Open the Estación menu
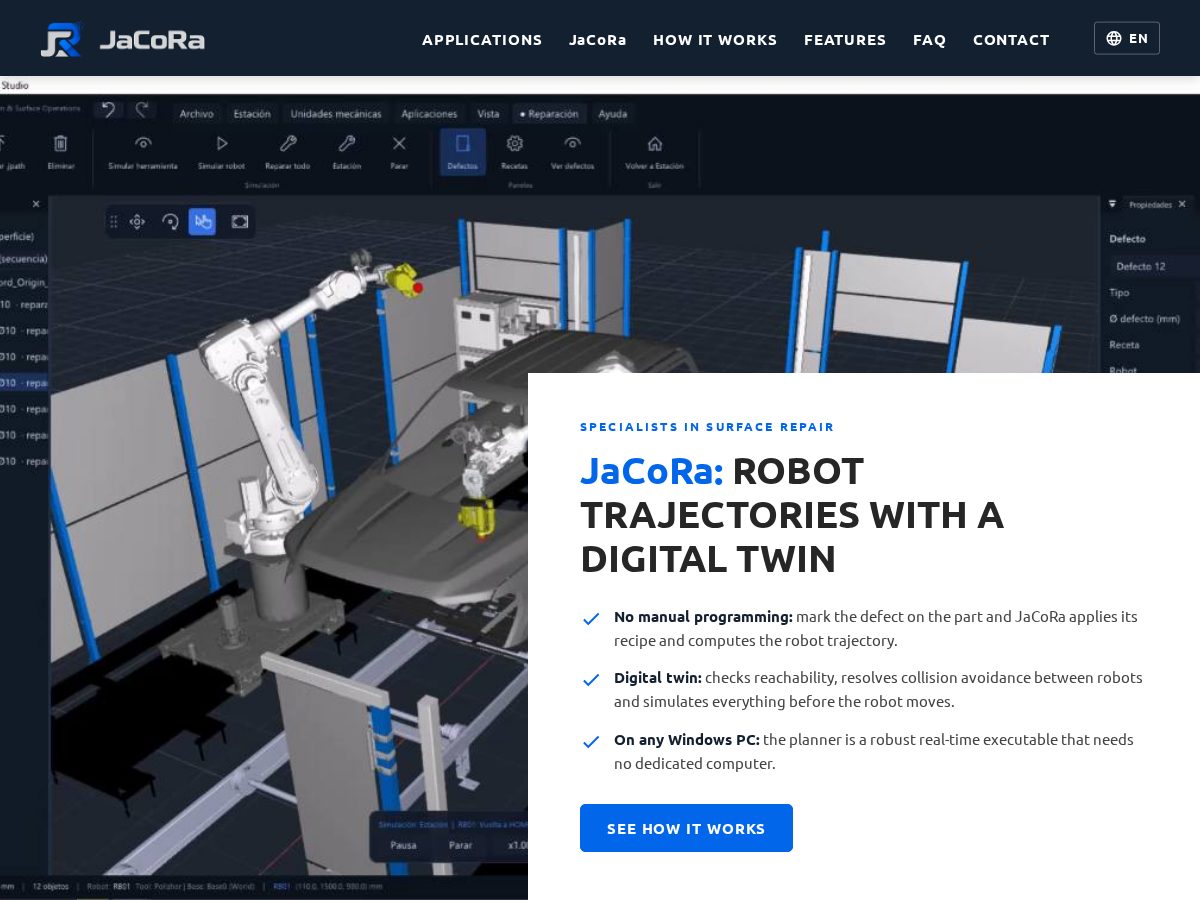 point(252,114)
